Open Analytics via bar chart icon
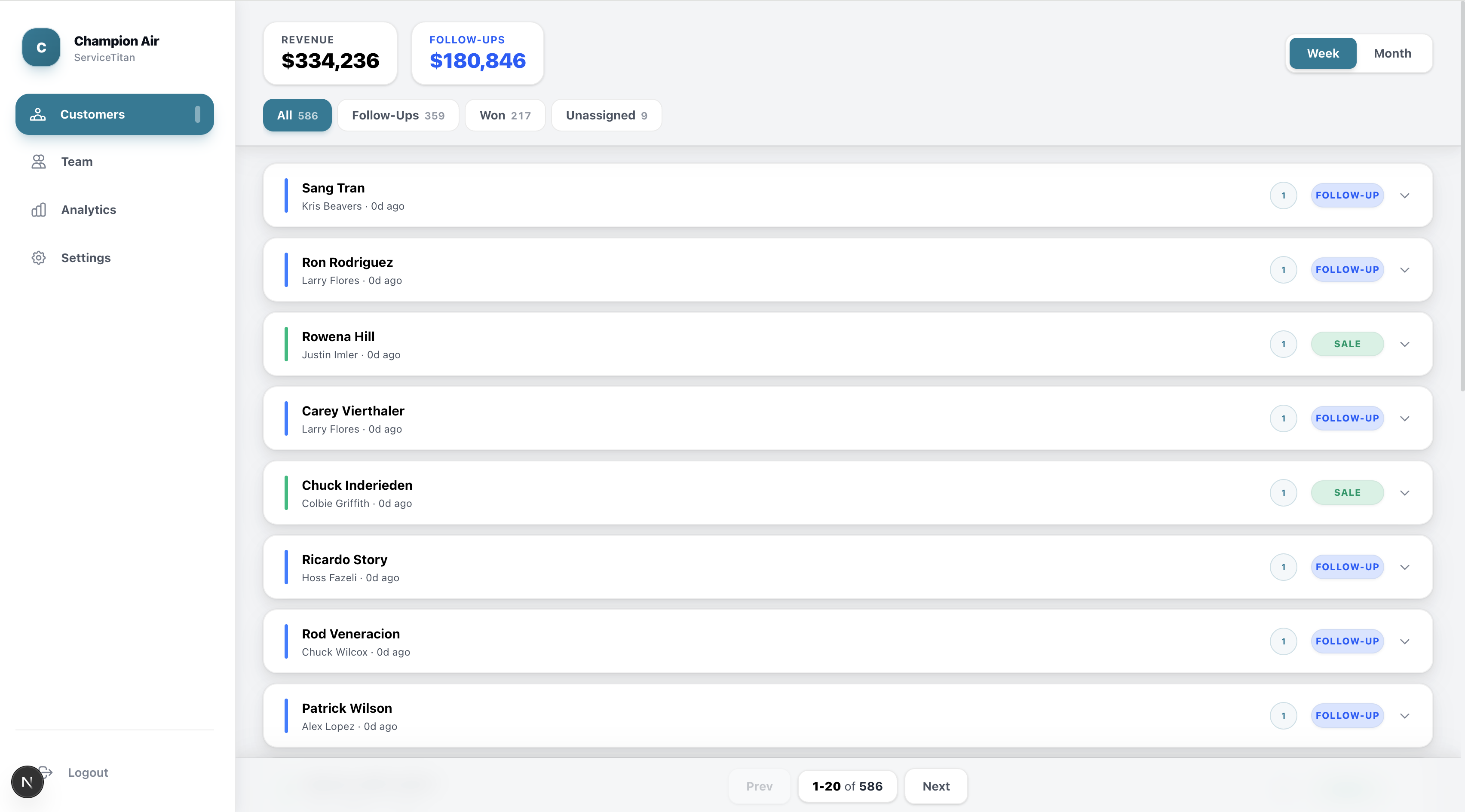 (39, 210)
